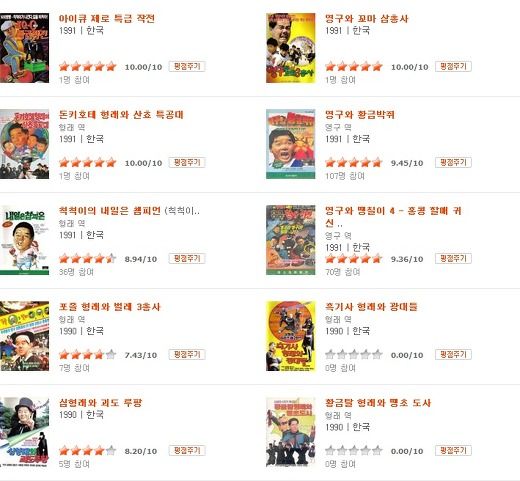Click the star rating of 영구와 황금박쥐
The image size is (520, 481).
[x=354, y=163]
